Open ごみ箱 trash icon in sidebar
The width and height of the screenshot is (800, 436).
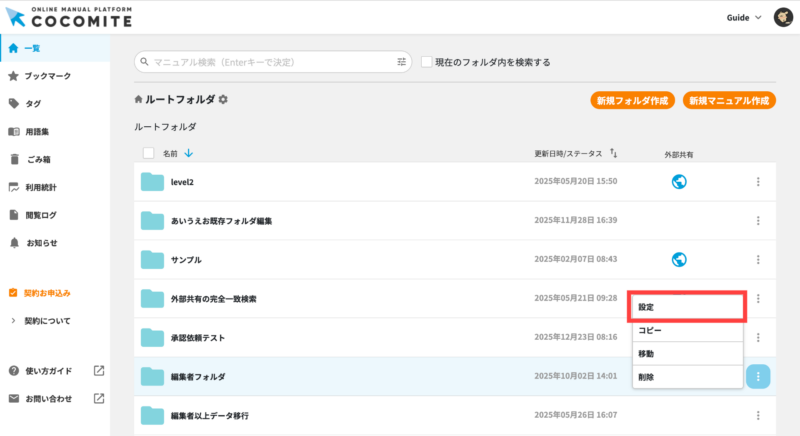click(x=13, y=159)
